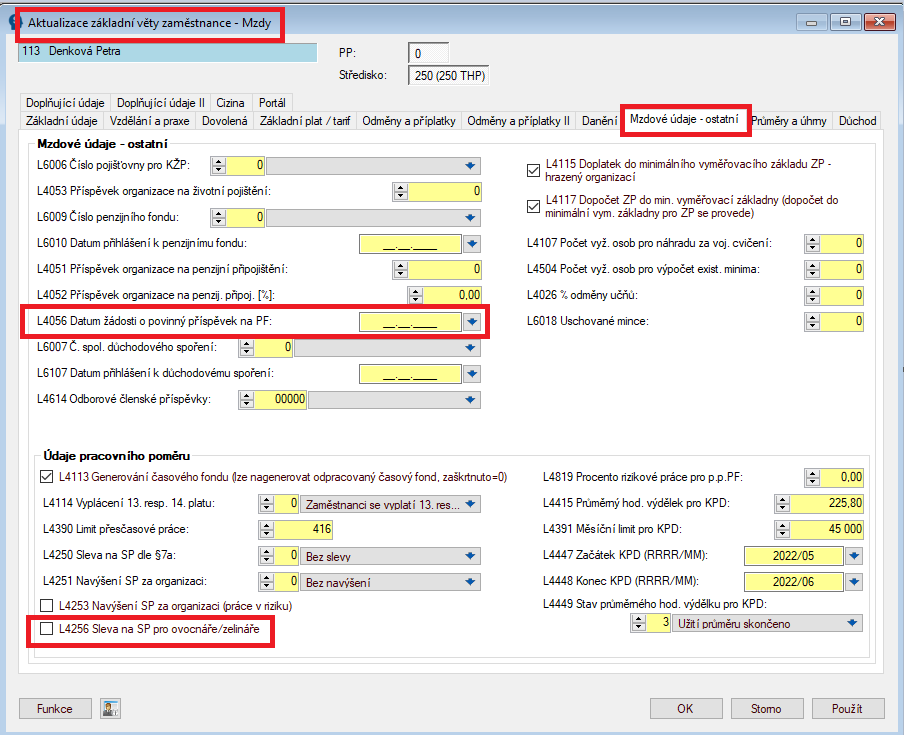Click the OK button

click(686, 708)
